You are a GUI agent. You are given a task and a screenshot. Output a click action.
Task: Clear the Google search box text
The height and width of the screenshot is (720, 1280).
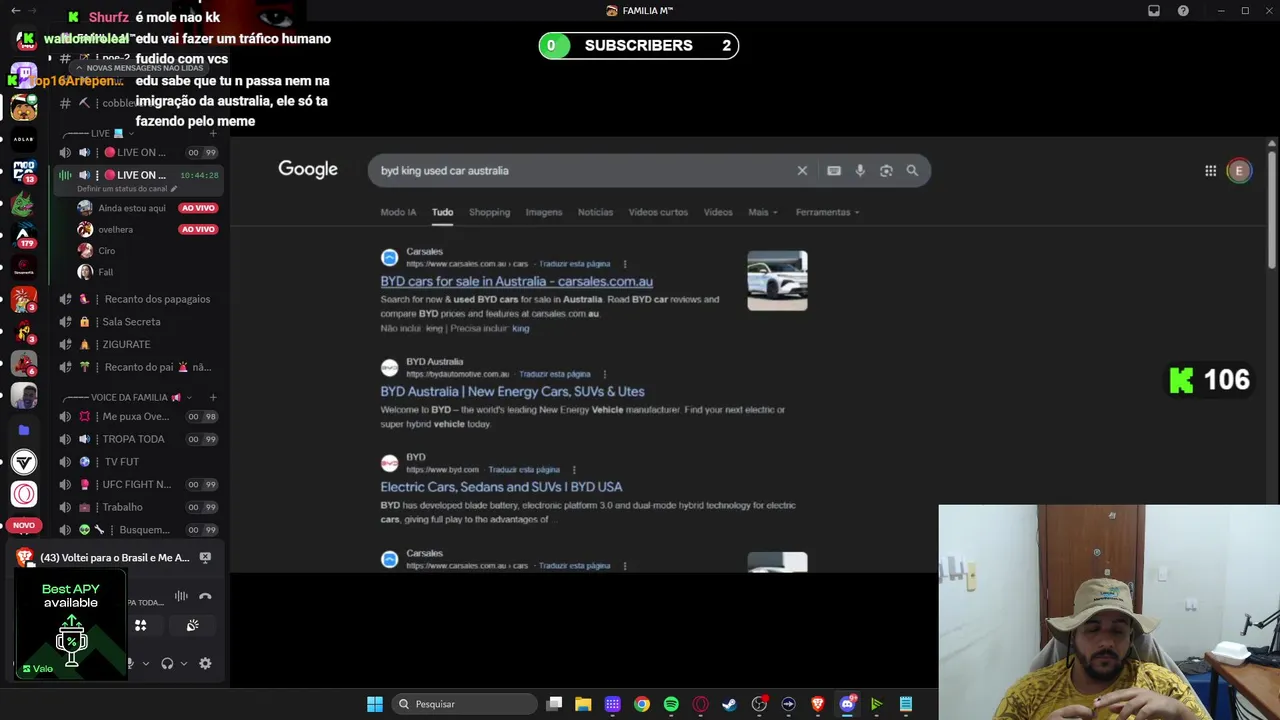[x=802, y=171]
